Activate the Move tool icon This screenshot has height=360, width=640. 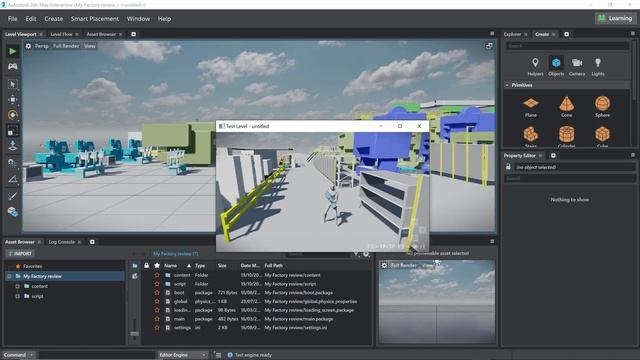click(13, 100)
